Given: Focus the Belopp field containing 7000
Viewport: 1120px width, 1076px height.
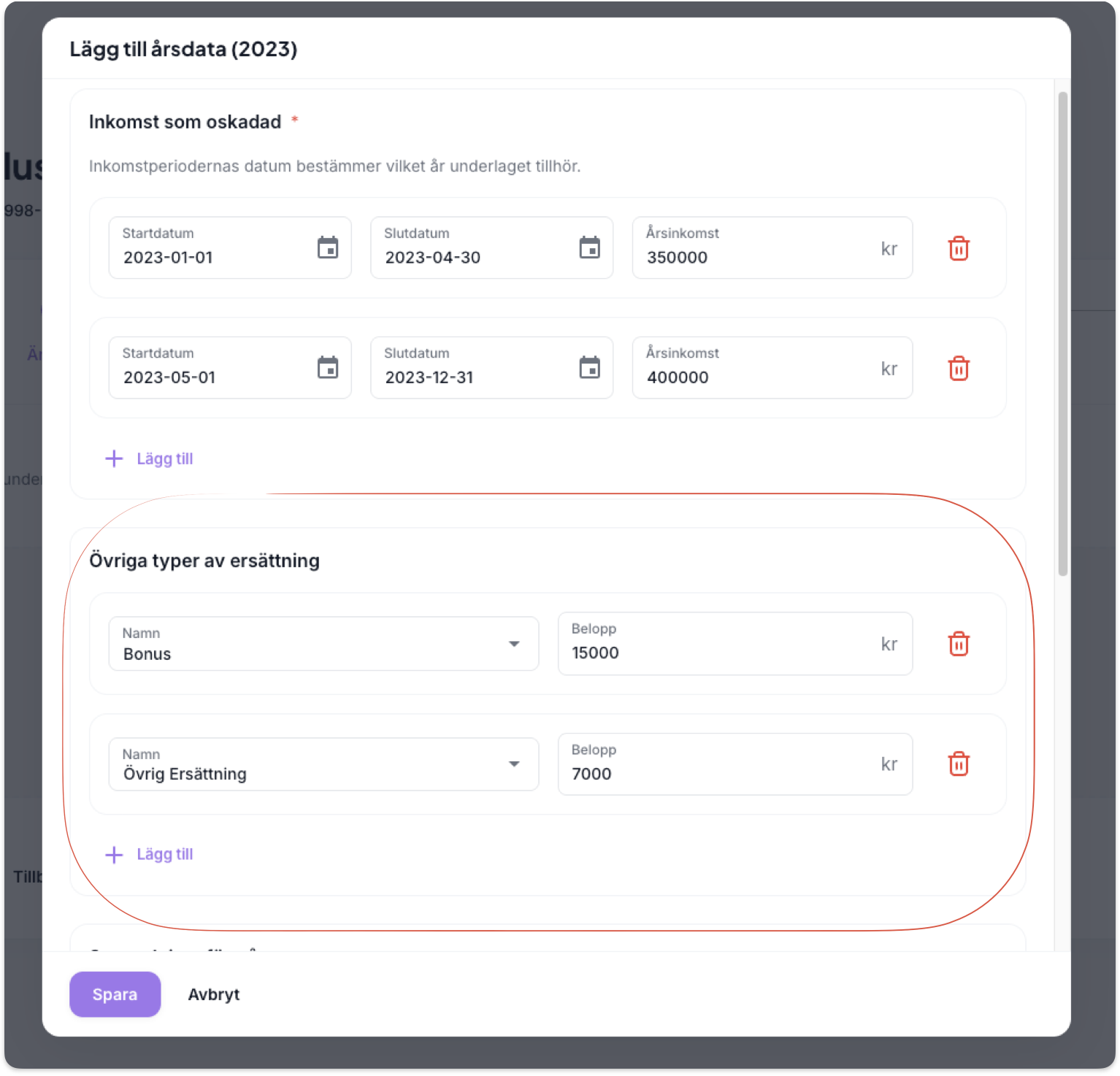Looking at the screenshot, I should point(716,773).
